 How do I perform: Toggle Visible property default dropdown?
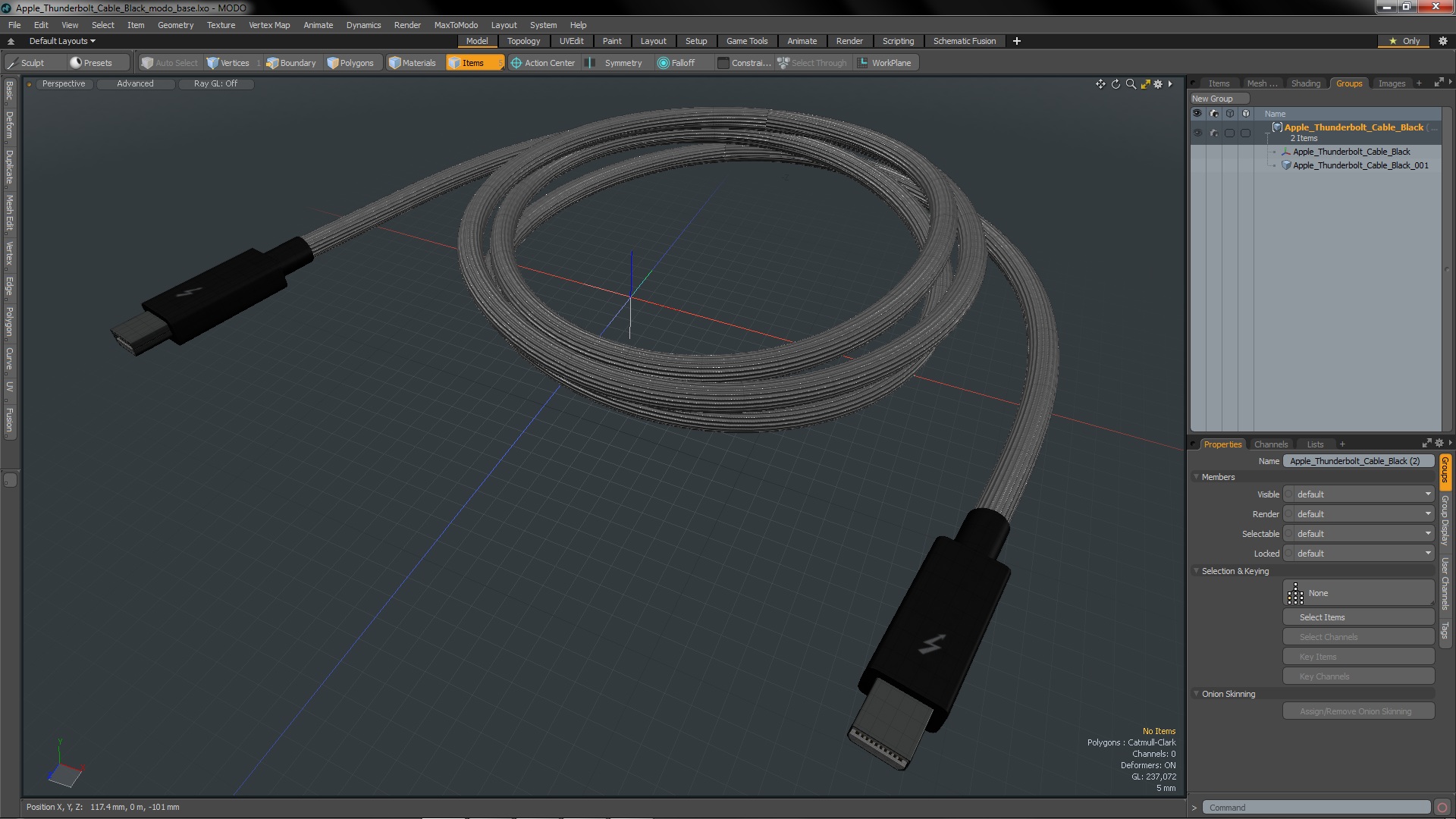[x=1358, y=493]
